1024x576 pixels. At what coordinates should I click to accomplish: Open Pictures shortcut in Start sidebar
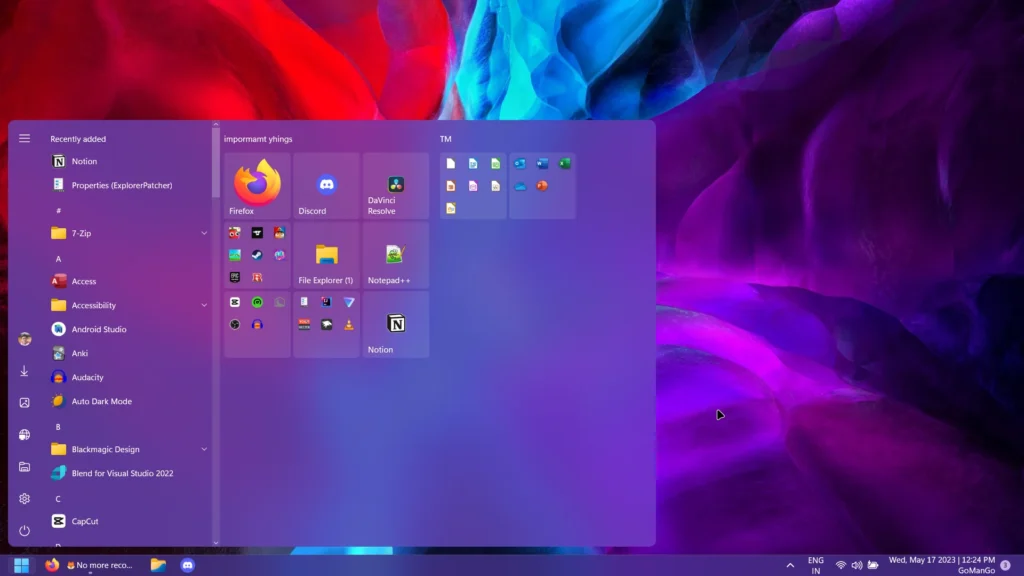tap(24, 402)
